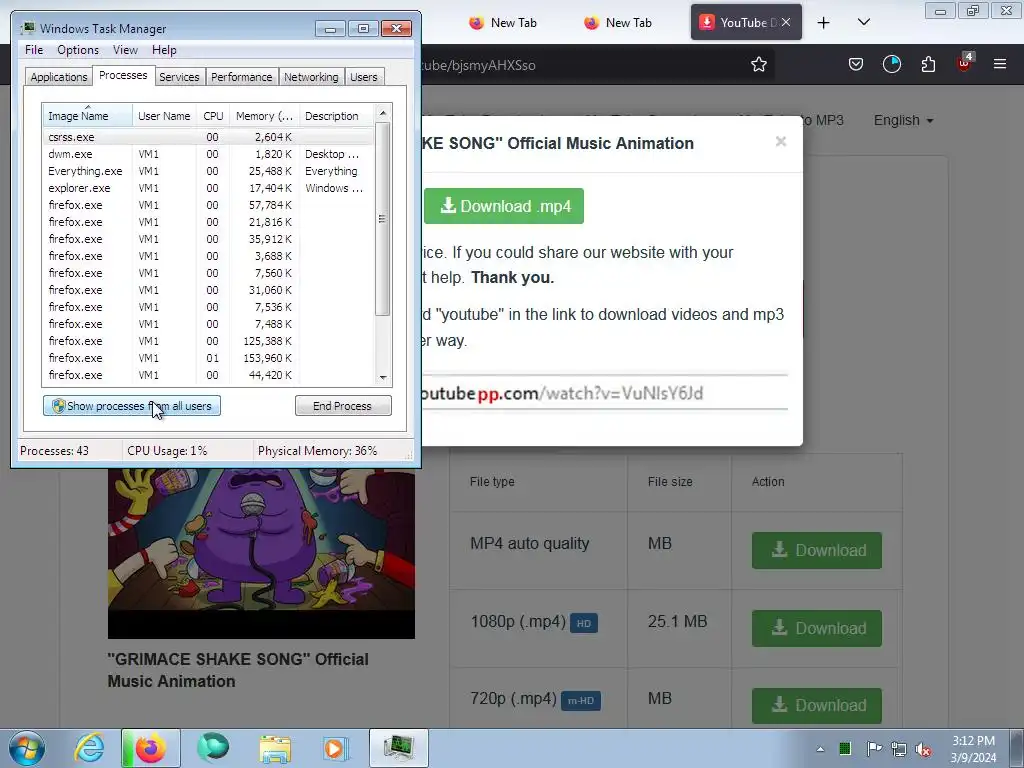
Task: Select the explorer.exe process row
Action: 208,188
